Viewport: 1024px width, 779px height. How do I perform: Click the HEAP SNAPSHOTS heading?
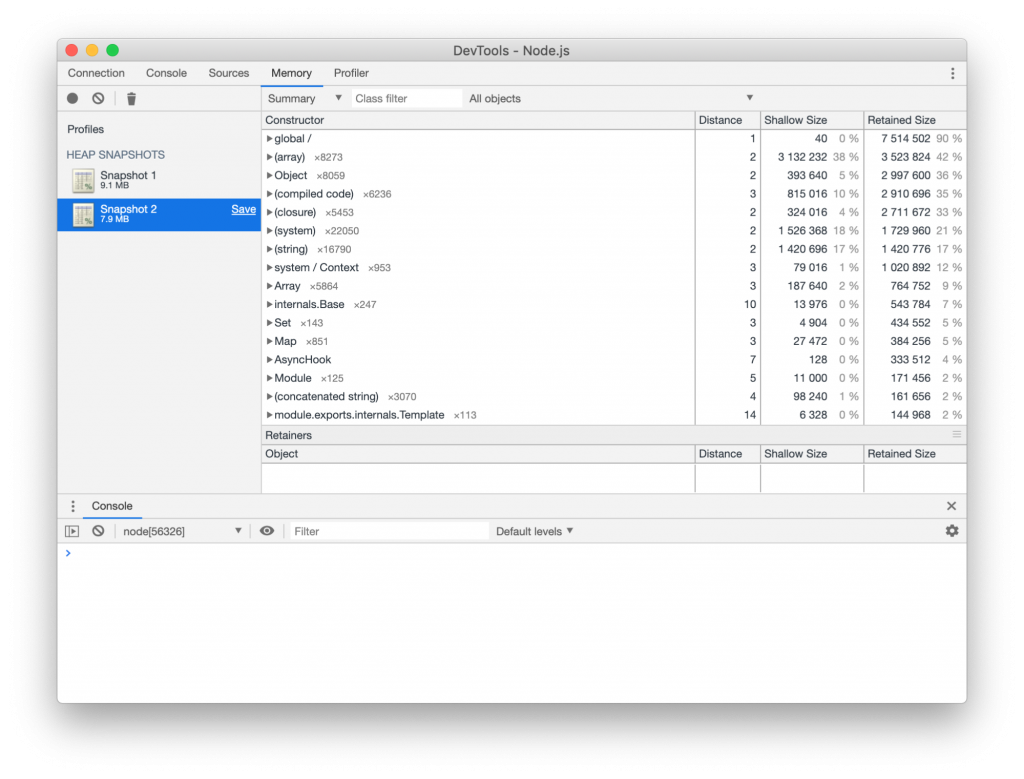(116, 155)
